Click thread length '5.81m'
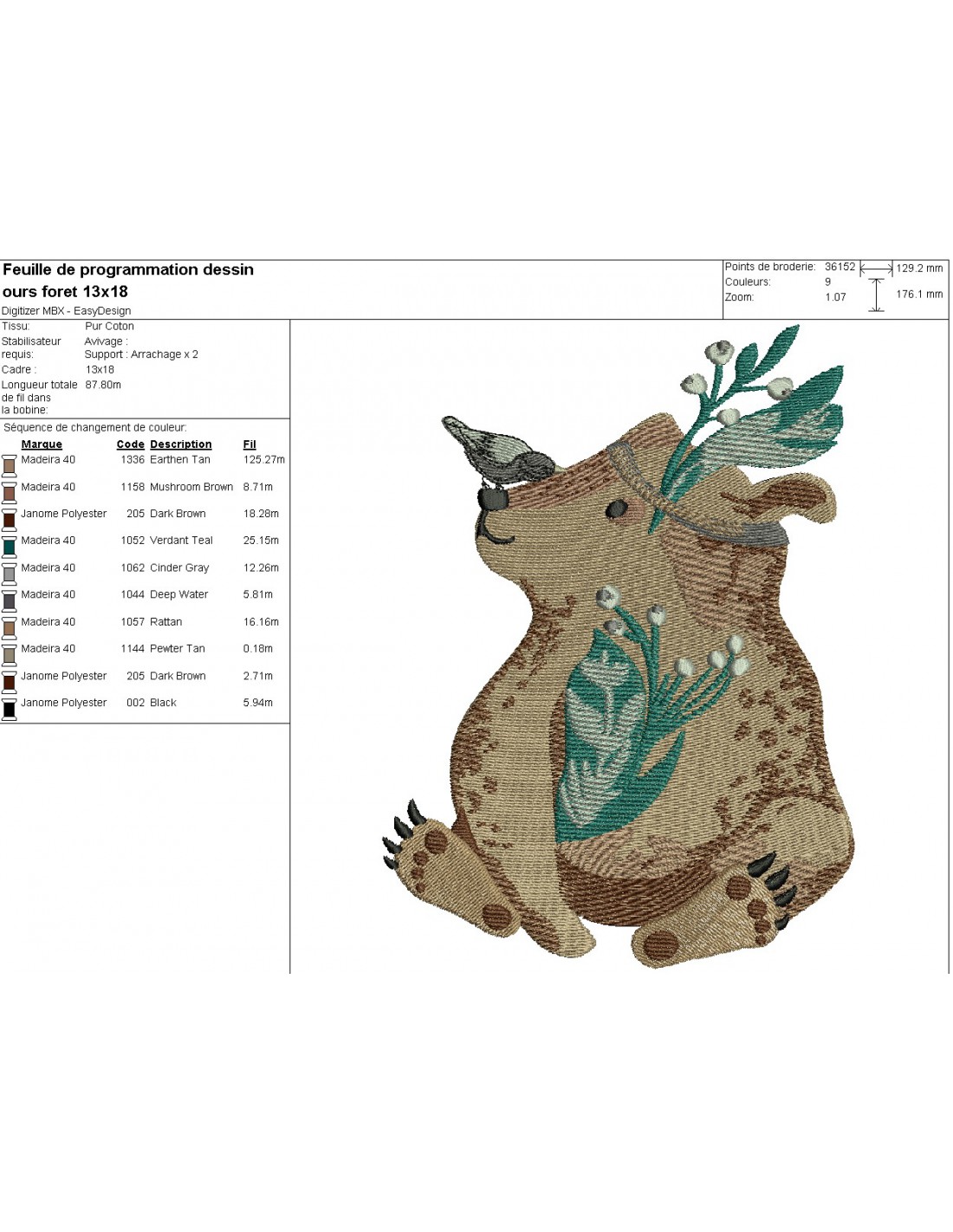This screenshot has width=953, height=1232. [258, 594]
